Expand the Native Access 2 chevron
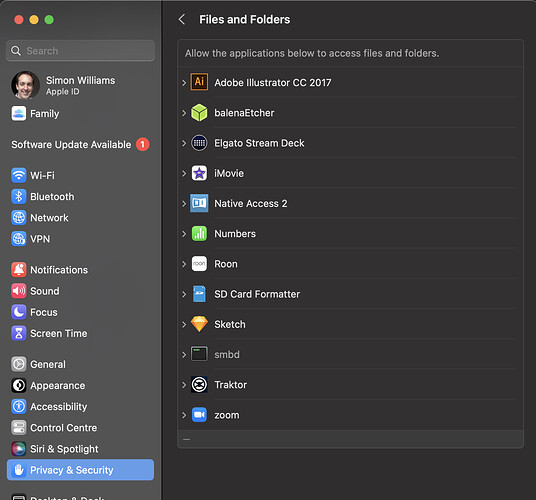This screenshot has height=500, width=536. pos(184,204)
